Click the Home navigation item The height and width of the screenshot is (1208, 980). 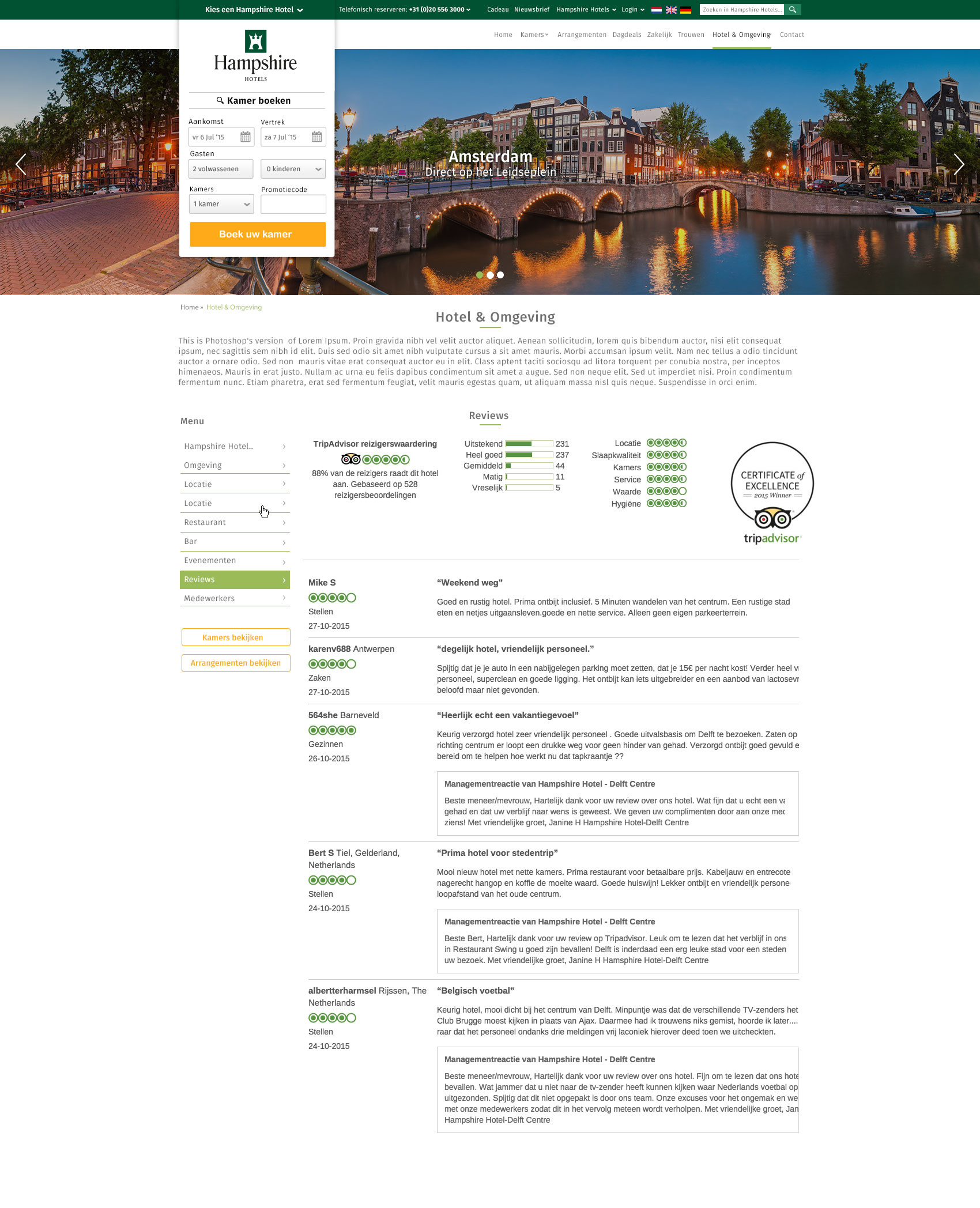click(x=503, y=35)
